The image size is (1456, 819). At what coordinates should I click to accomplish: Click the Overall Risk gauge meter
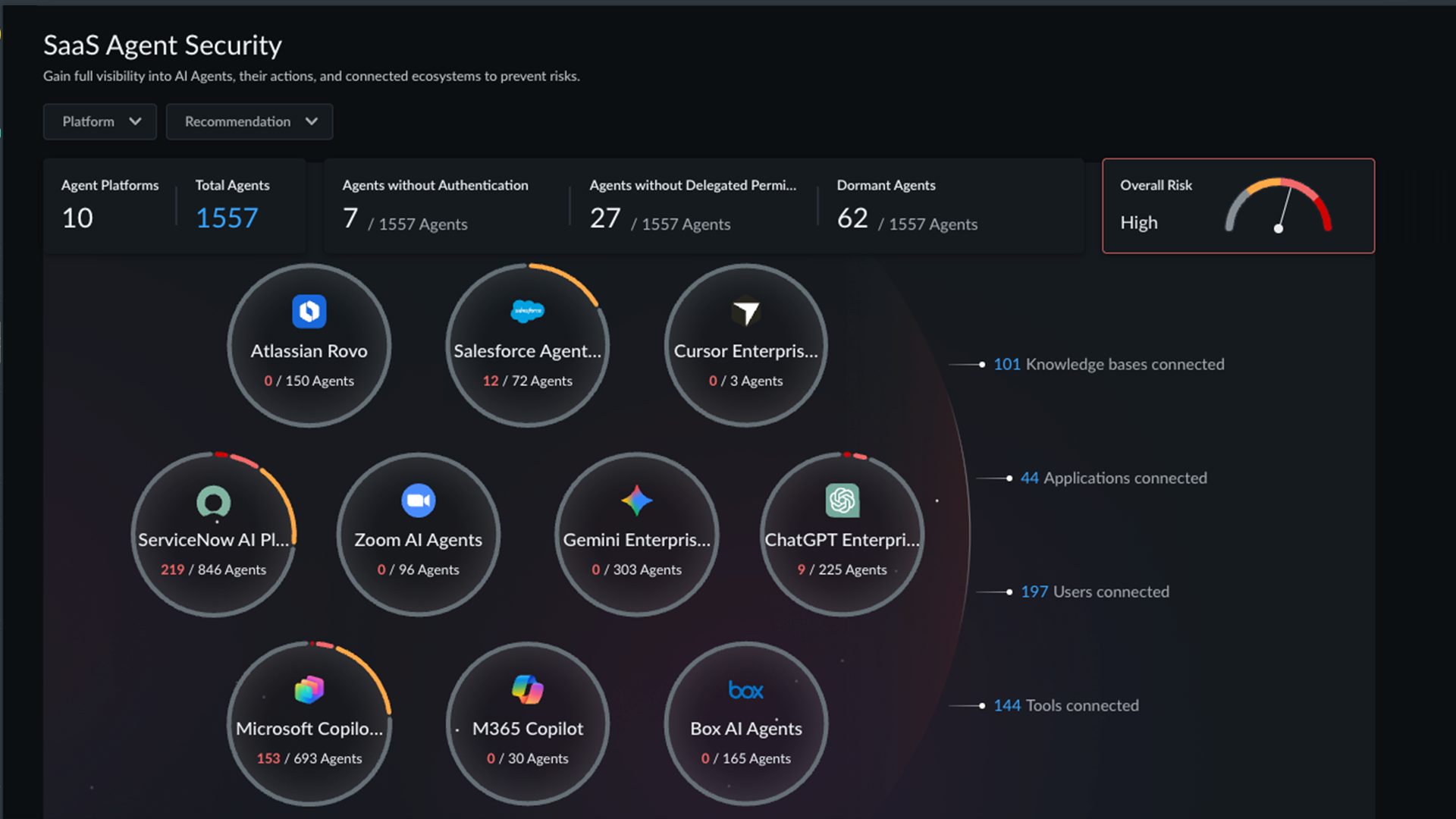click(x=1279, y=205)
